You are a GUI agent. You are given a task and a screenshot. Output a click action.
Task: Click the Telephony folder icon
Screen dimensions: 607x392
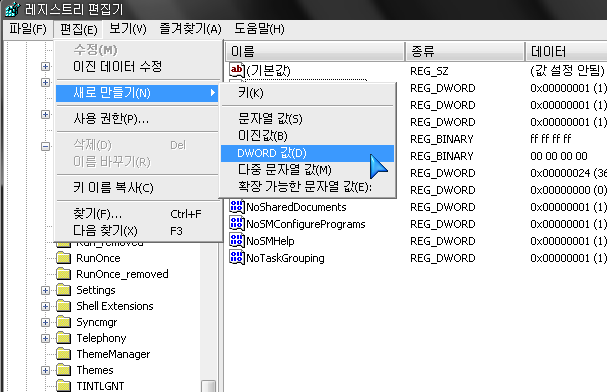click(63, 338)
